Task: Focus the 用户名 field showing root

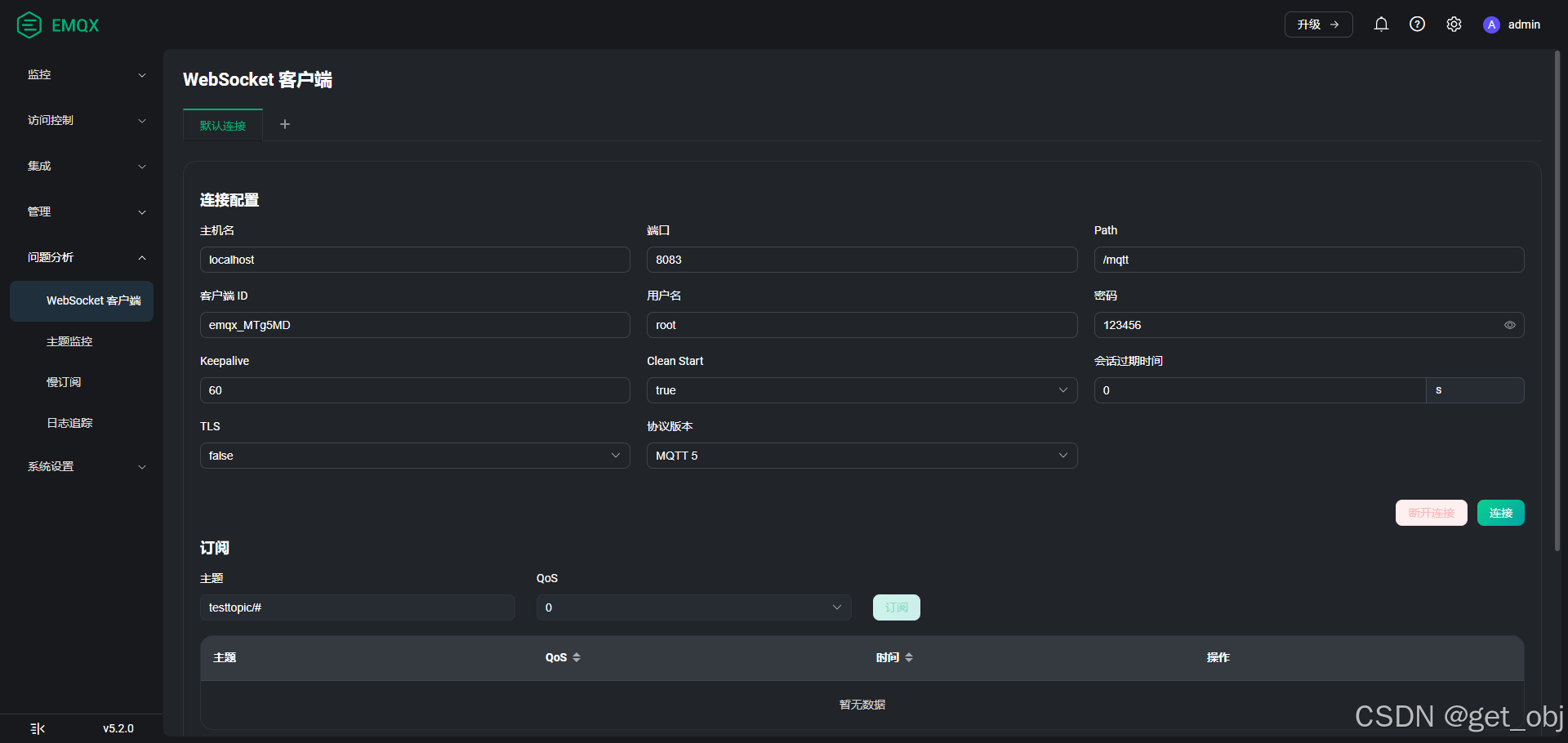Action: tap(862, 325)
